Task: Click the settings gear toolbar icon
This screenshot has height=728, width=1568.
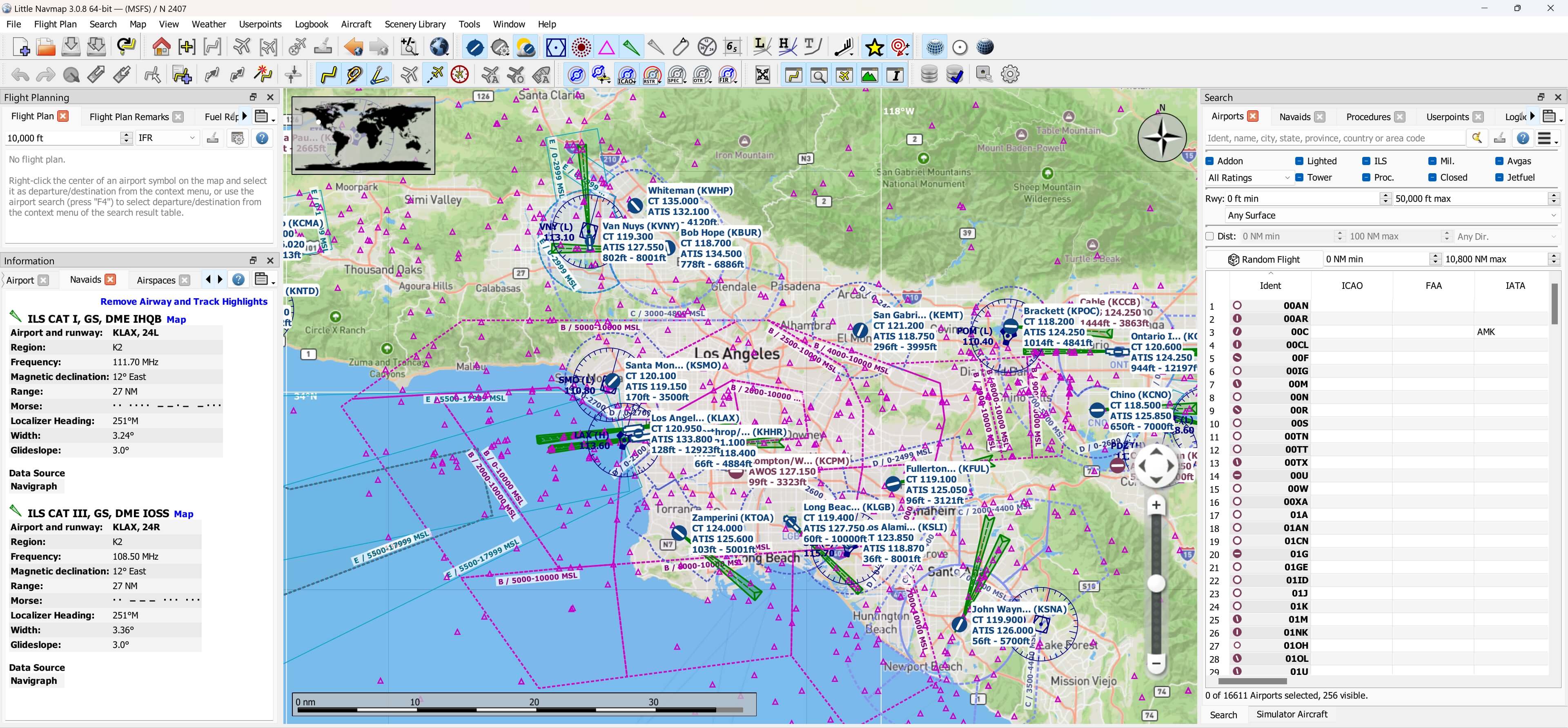Action: tap(1010, 74)
